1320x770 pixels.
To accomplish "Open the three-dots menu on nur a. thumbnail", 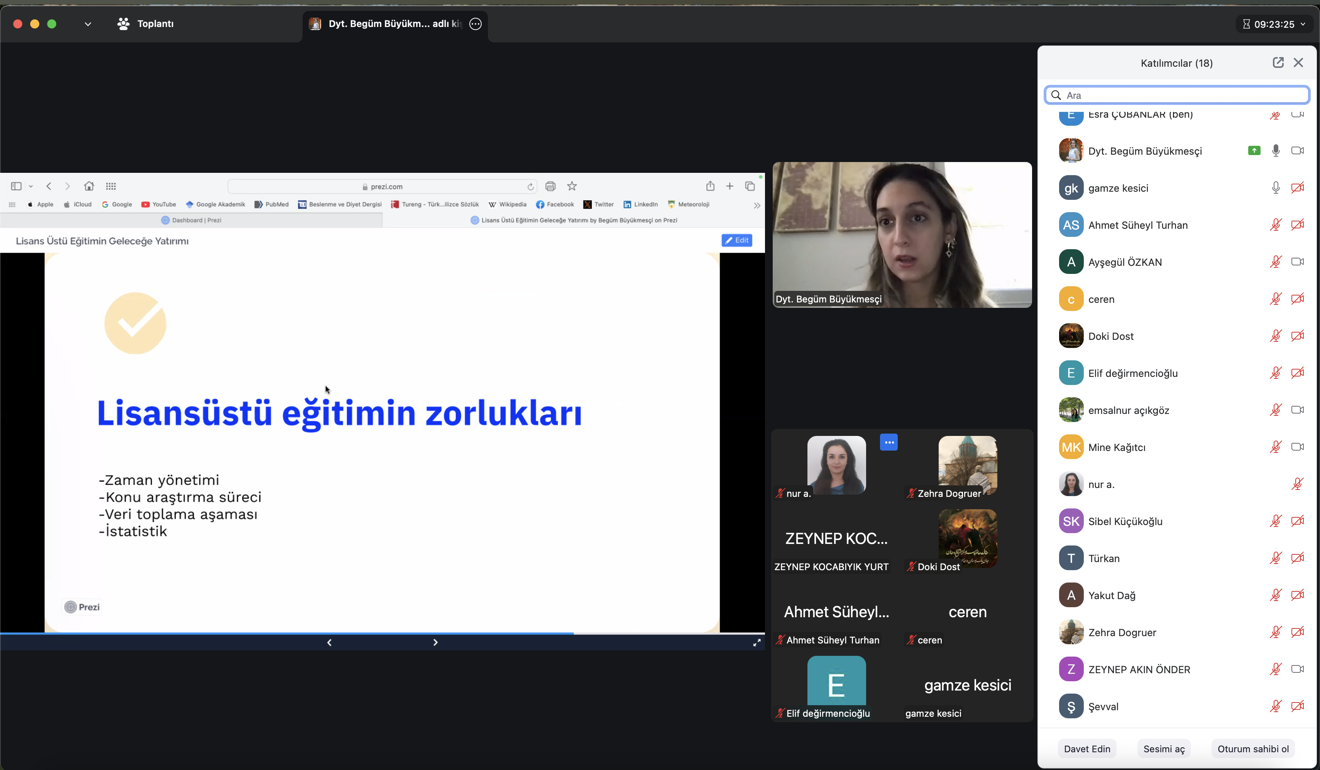I will coord(889,442).
